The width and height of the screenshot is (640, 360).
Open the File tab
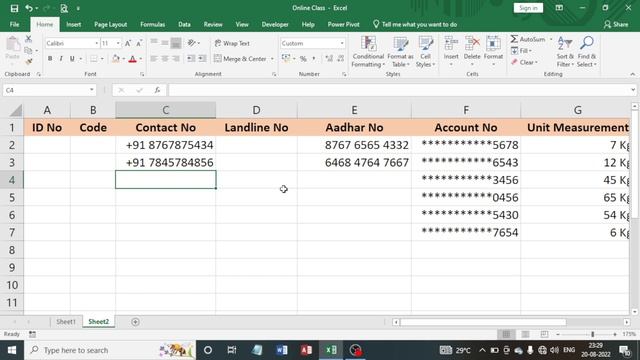point(14,24)
